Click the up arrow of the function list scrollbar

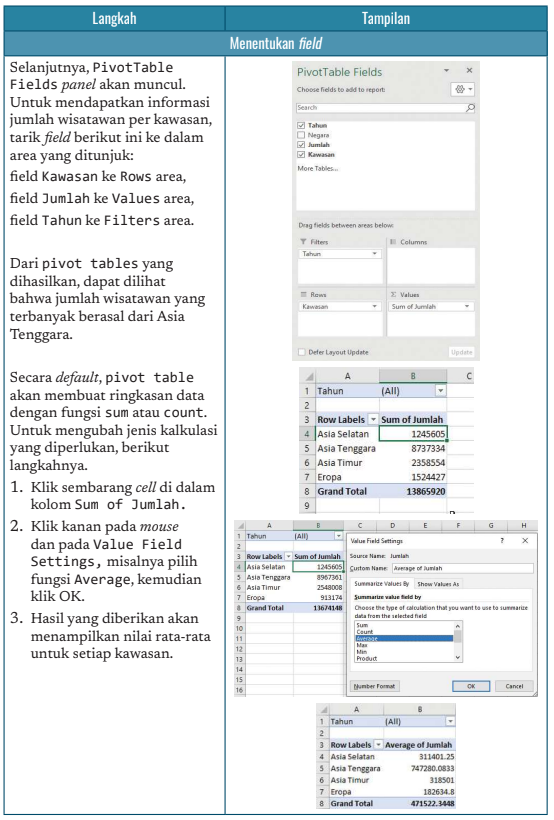coord(458,625)
